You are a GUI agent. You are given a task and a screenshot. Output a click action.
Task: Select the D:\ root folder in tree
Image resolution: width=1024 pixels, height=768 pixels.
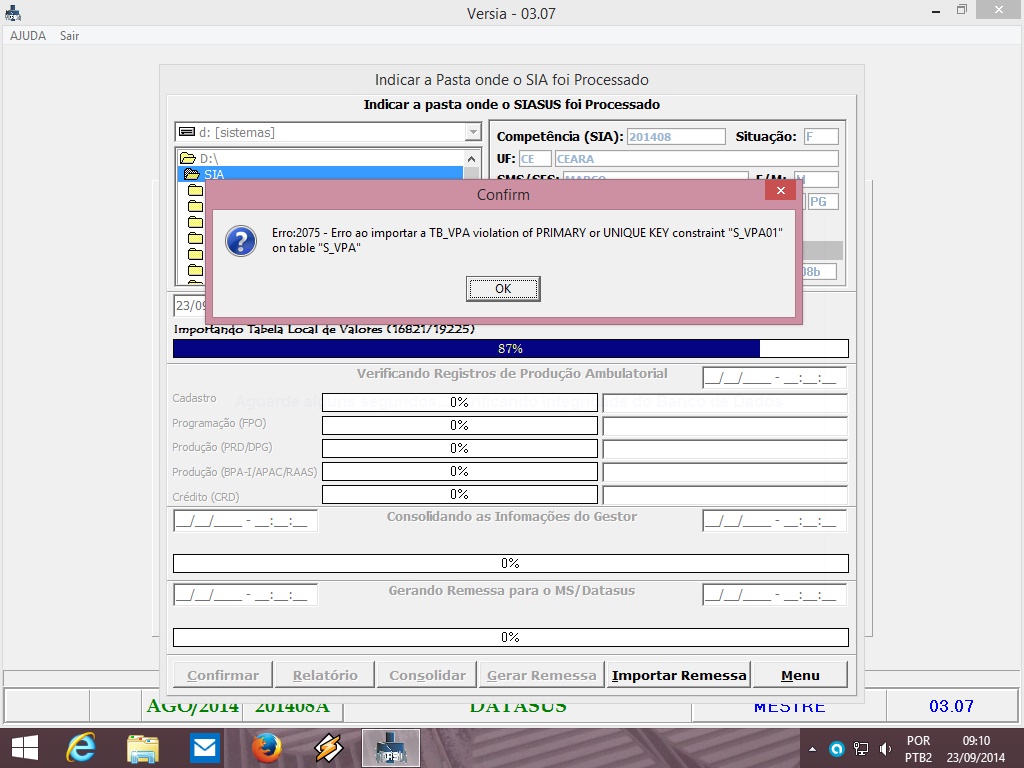click(x=208, y=158)
